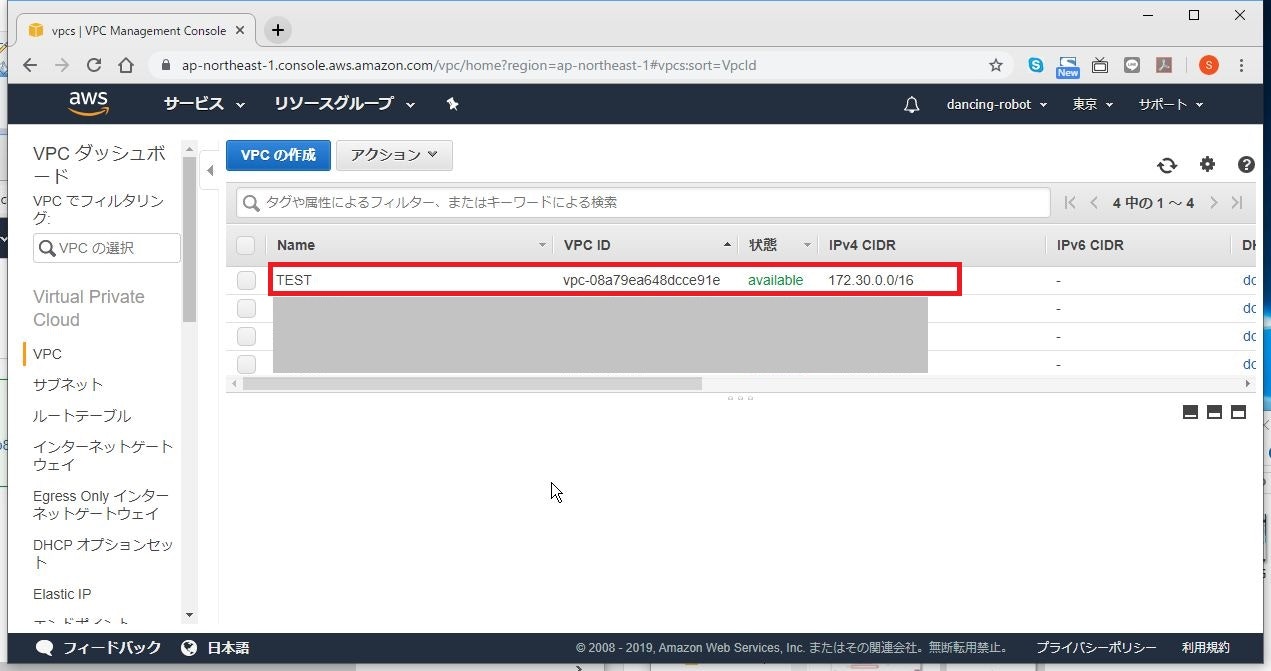
Task: Refresh the VPC list with the refresh icon
Action: coord(1167,165)
